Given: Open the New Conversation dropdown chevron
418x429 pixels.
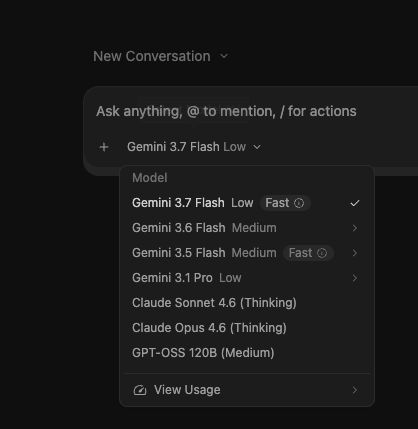Looking at the screenshot, I should (x=224, y=56).
